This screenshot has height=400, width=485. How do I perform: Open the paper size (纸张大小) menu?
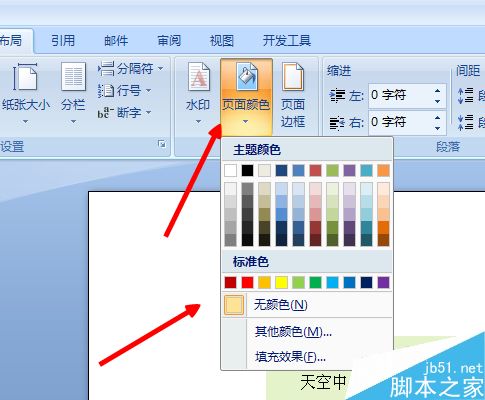pos(26,93)
